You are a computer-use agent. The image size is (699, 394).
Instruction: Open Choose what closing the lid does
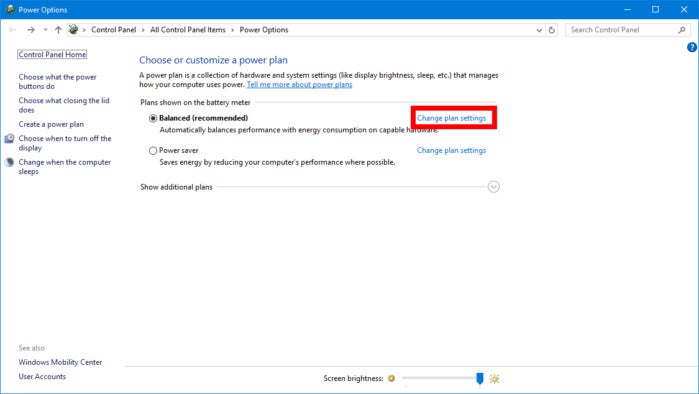coord(64,105)
